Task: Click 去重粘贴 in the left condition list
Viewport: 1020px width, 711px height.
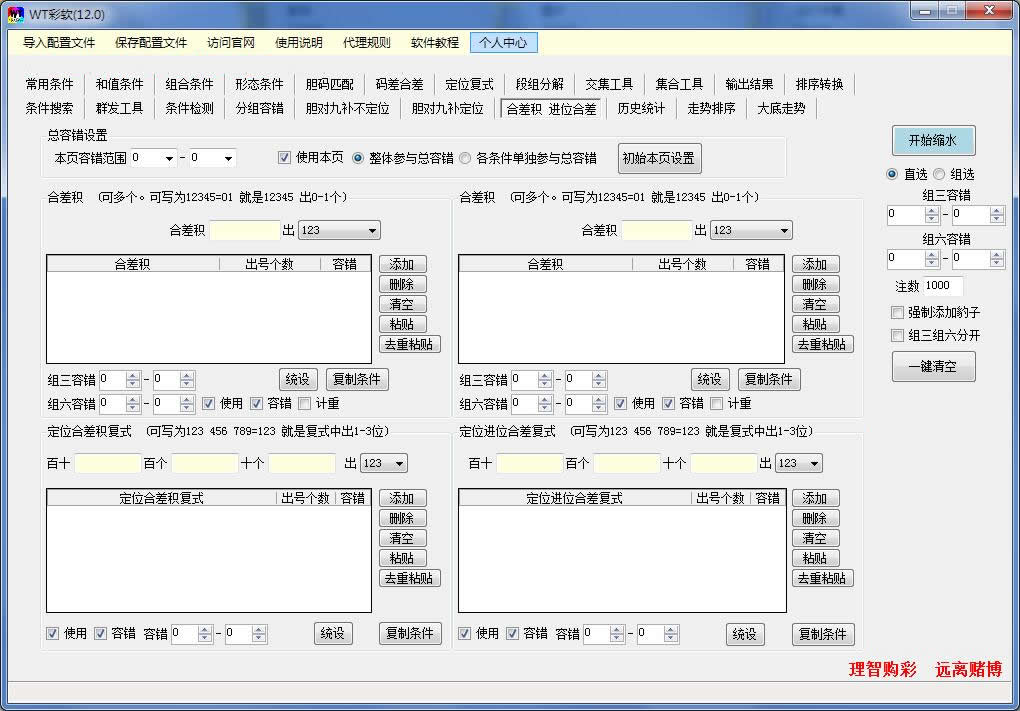Action: click(x=410, y=343)
